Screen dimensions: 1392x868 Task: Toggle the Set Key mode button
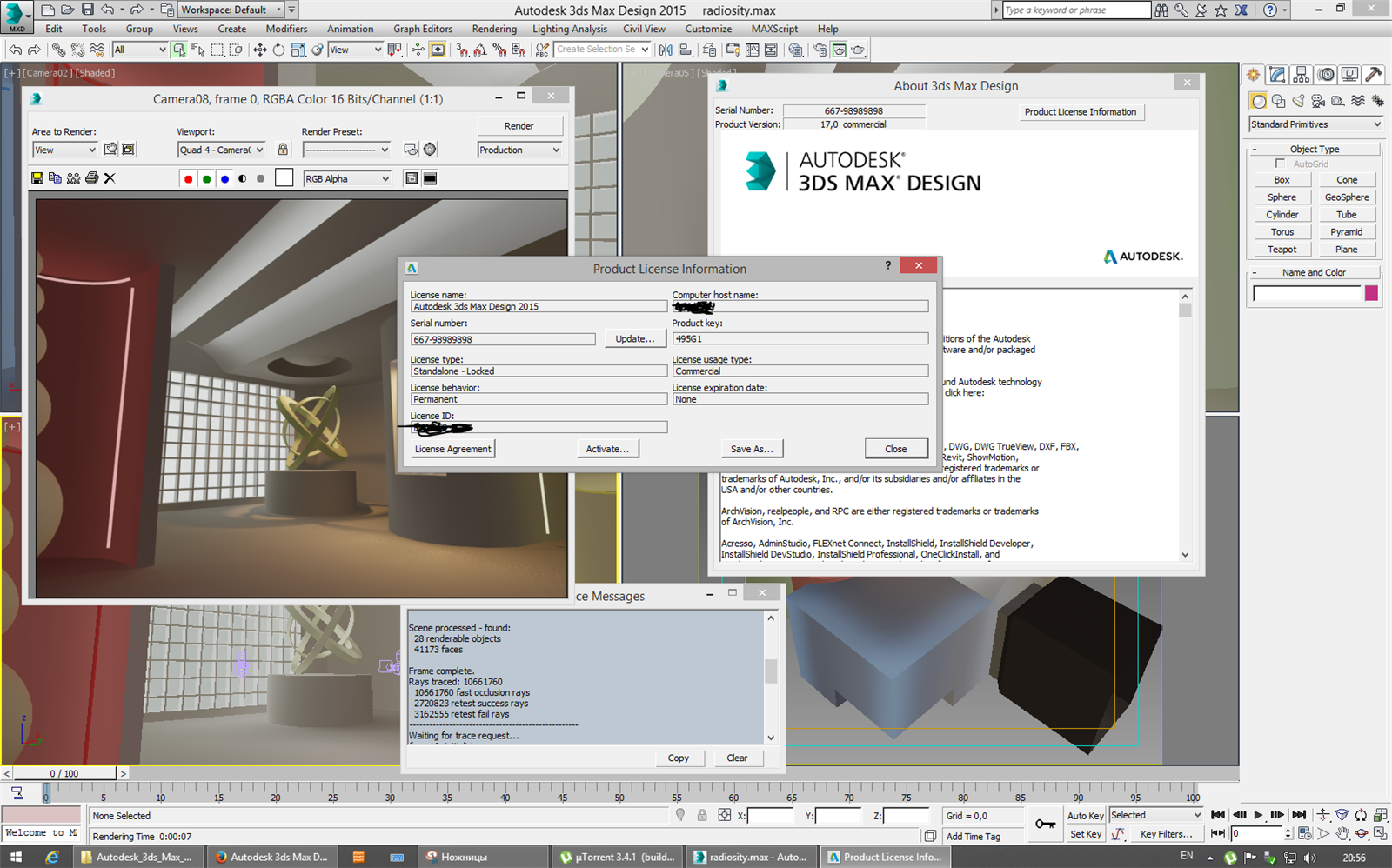[1085, 834]
